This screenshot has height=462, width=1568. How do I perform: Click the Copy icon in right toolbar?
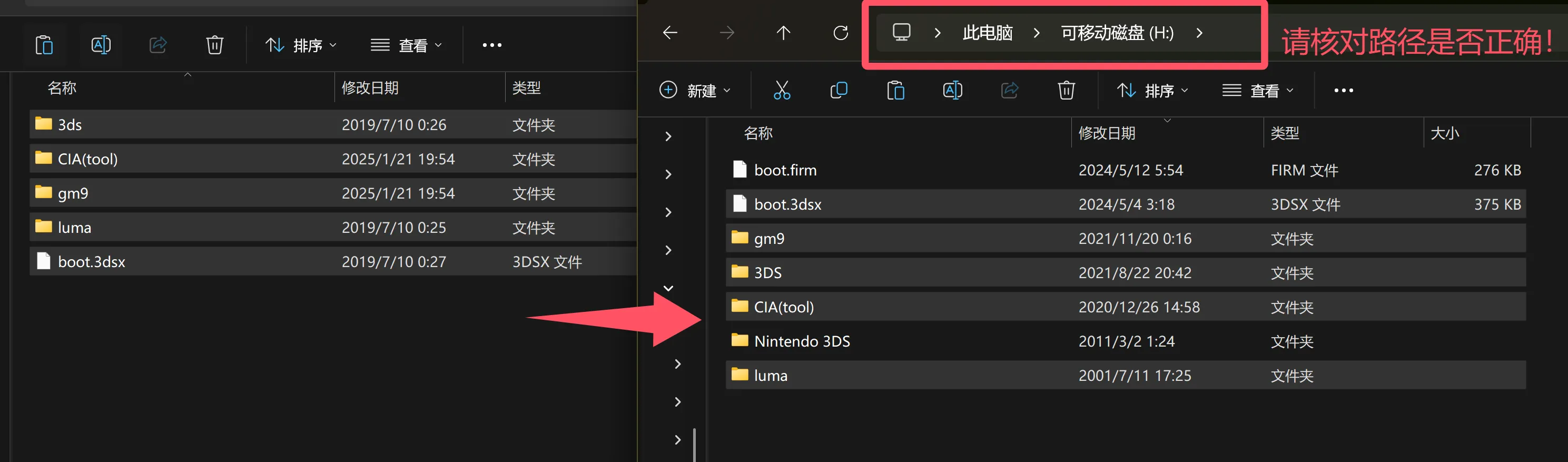tap(838, 91)
